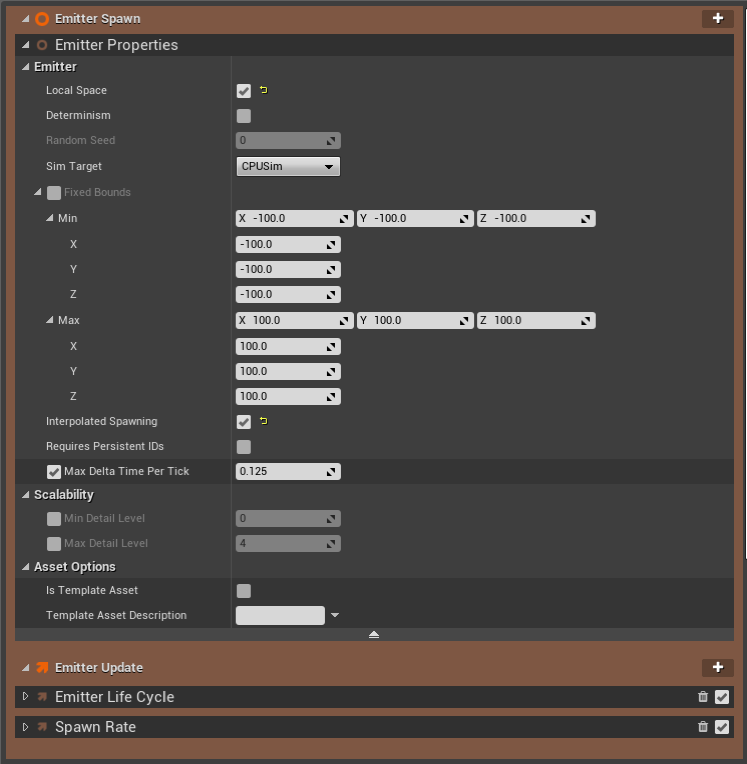
Task: Collapse the Asset Options category
Action: pyautogui.click(x=25, y=567)
